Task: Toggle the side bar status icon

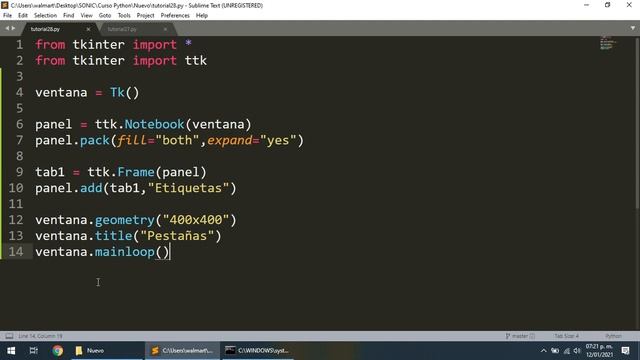Action: point(9,336)
